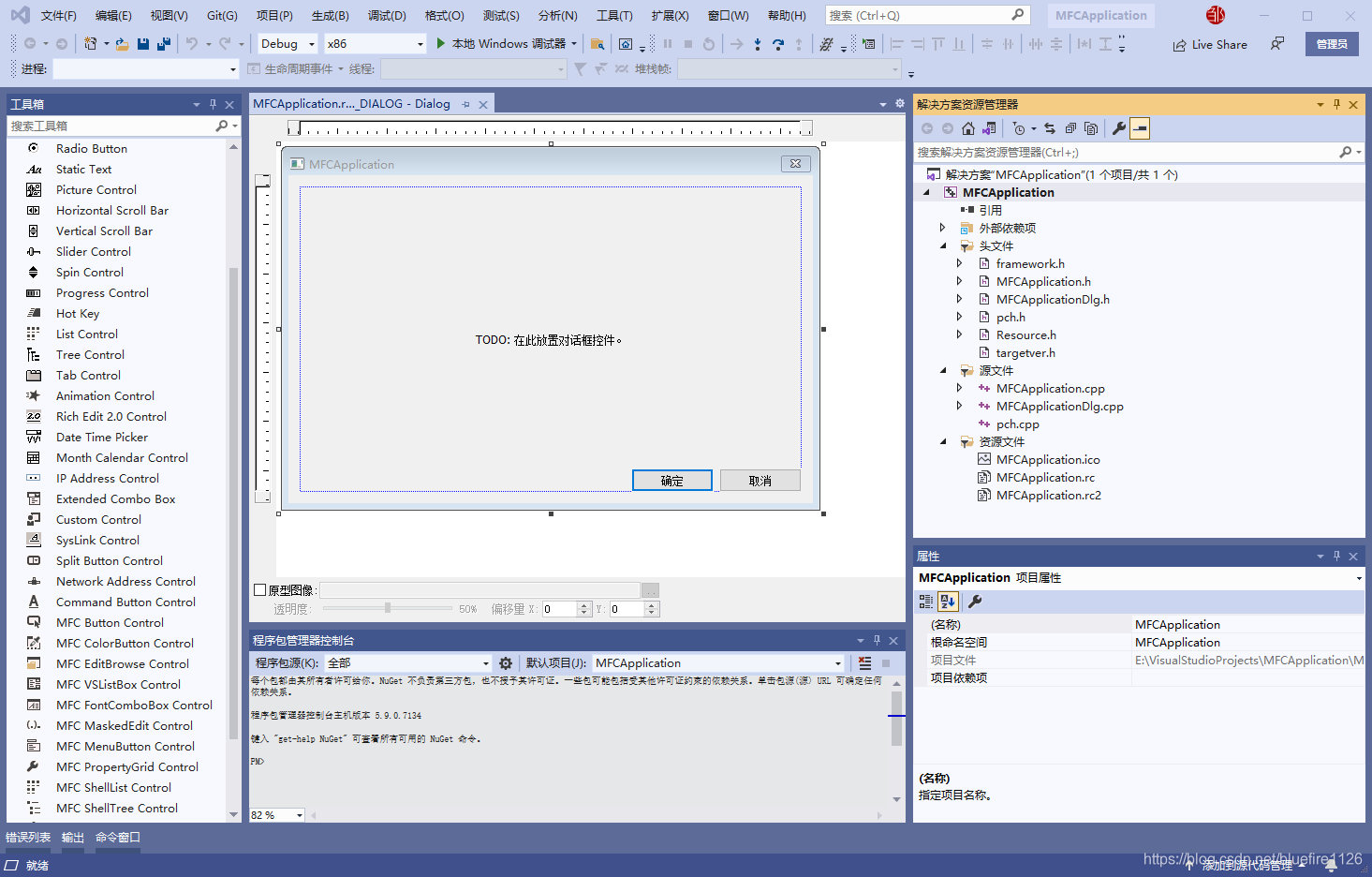Open the 文件(F) menu
This screenshot has width=1372, height=877.
(x=58, y=15)
